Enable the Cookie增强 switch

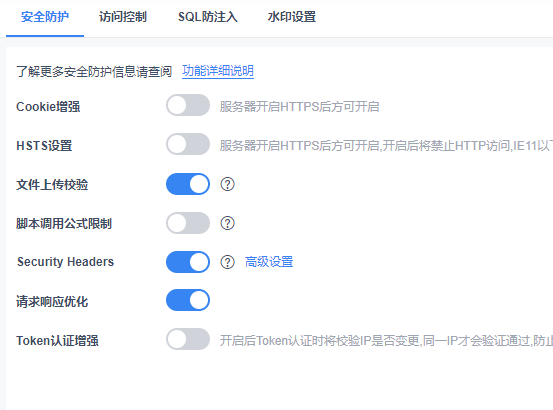pos(188,105)
